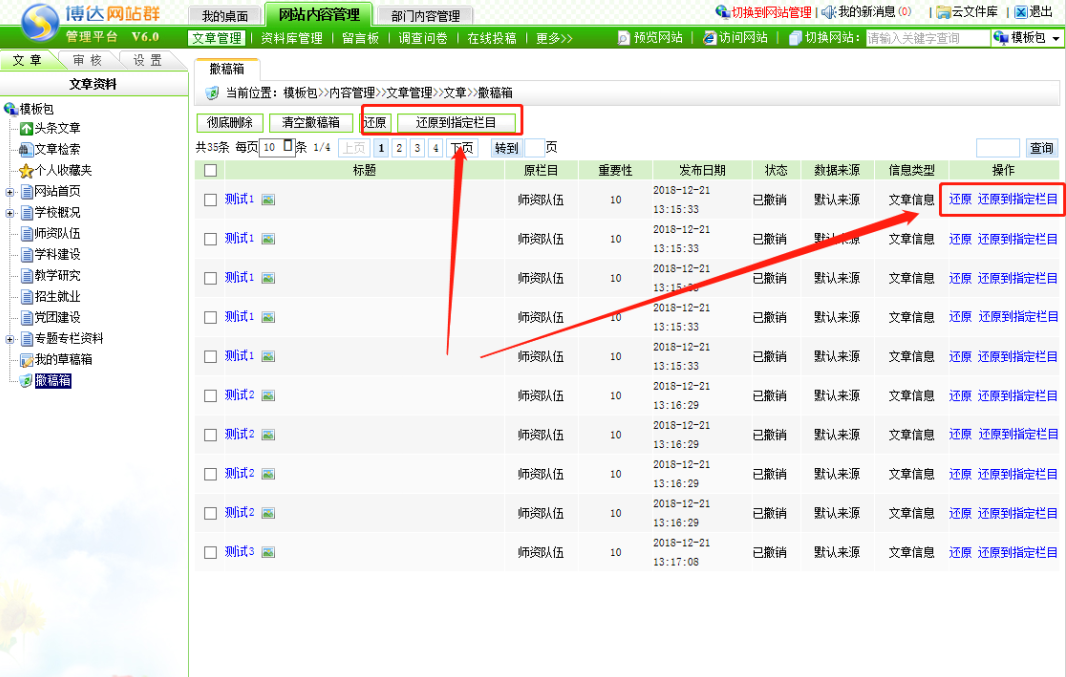The image size is (1066, 677).
Task: Expand the 专题专栏资料 tree node
Action: [10, 339]
